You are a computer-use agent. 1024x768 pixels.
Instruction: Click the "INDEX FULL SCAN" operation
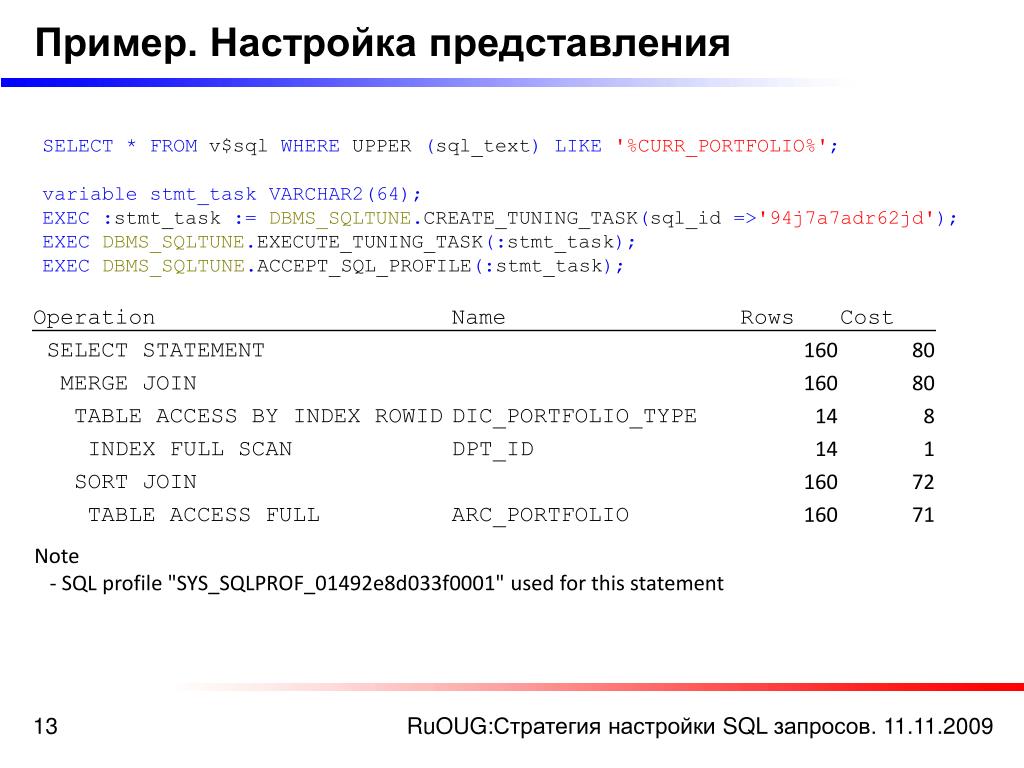pos(190,449)
